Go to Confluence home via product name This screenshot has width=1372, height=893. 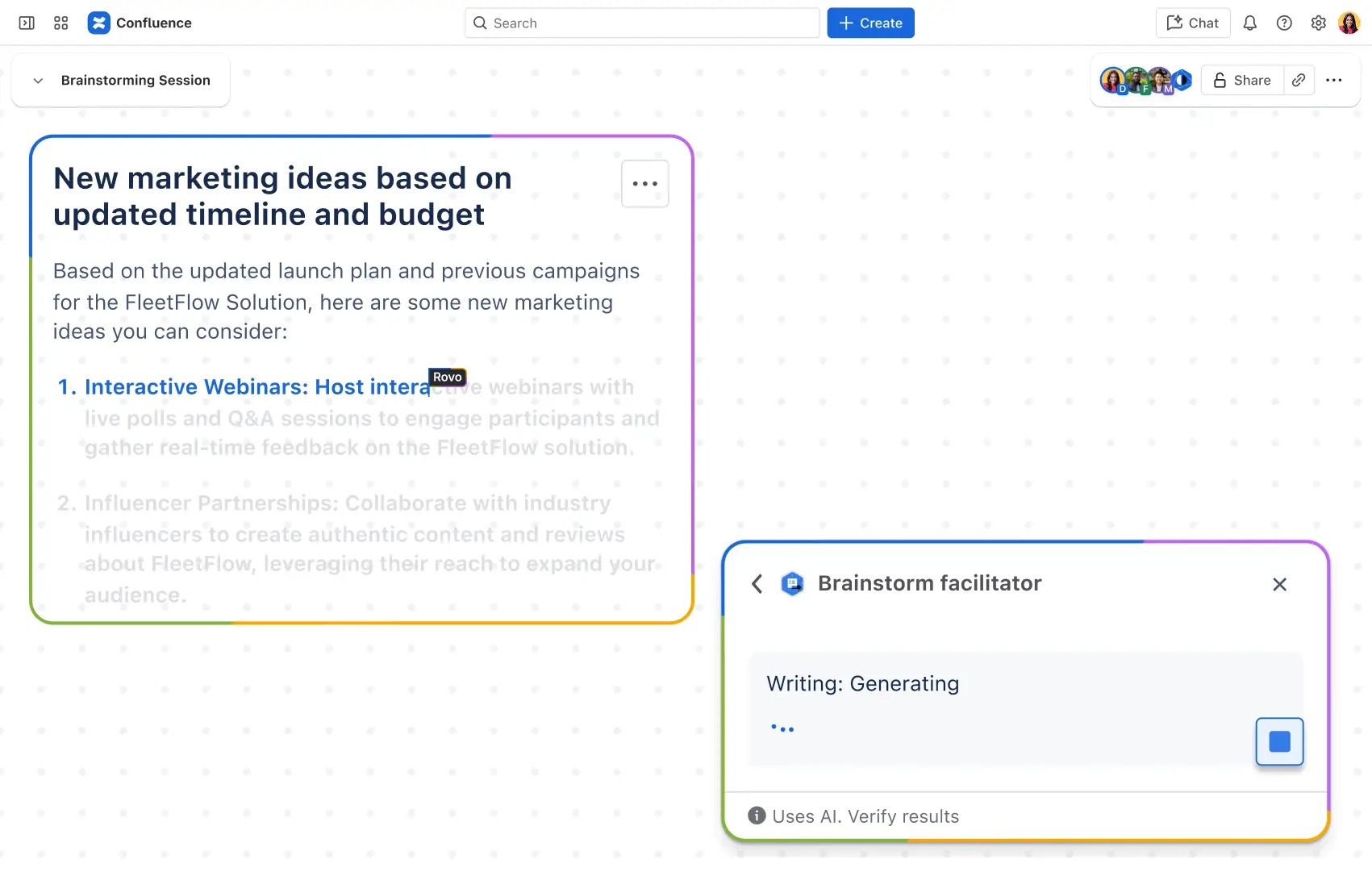tap(154, 23)
